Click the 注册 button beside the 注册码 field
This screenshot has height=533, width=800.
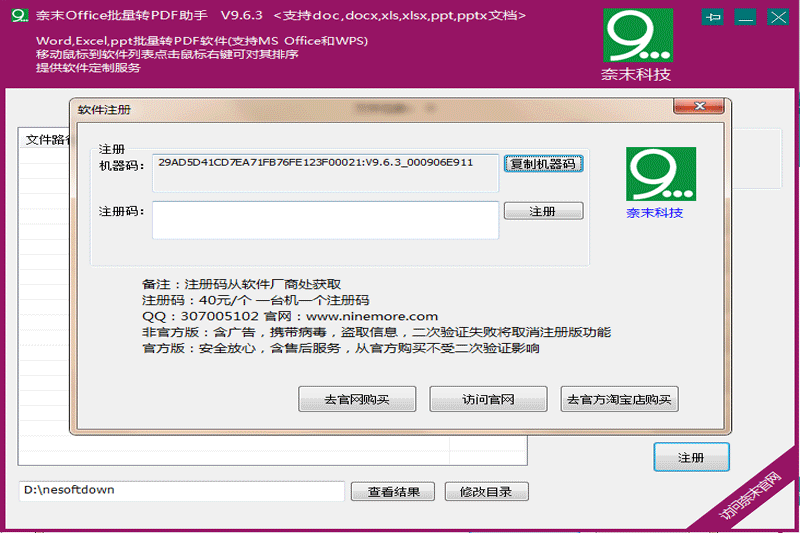click(543, 212)
